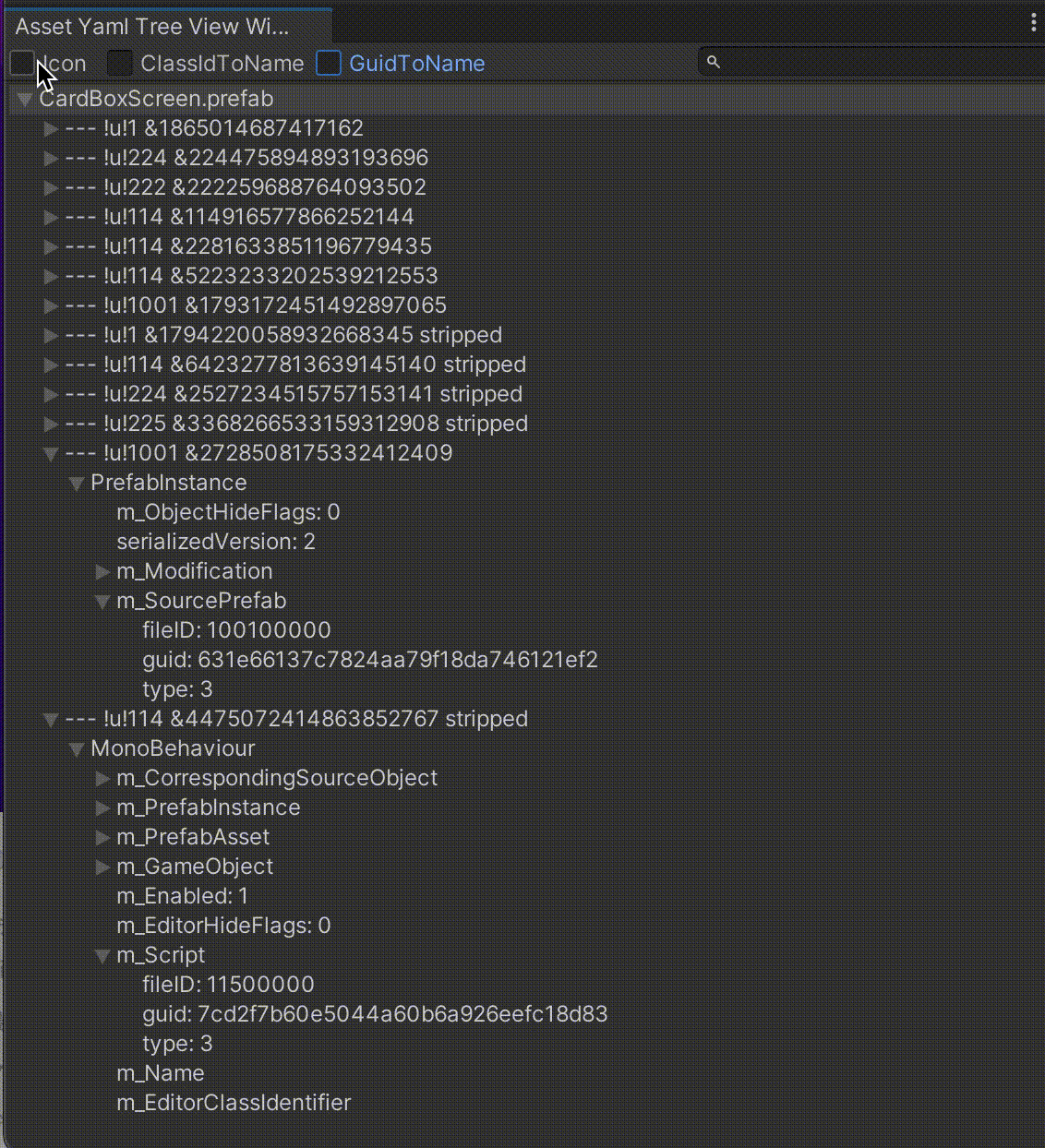Expand the !u!114 &2281633851196779435 entry
Viewport: 1045px width, 1148px height.
[x=52, y=247]
